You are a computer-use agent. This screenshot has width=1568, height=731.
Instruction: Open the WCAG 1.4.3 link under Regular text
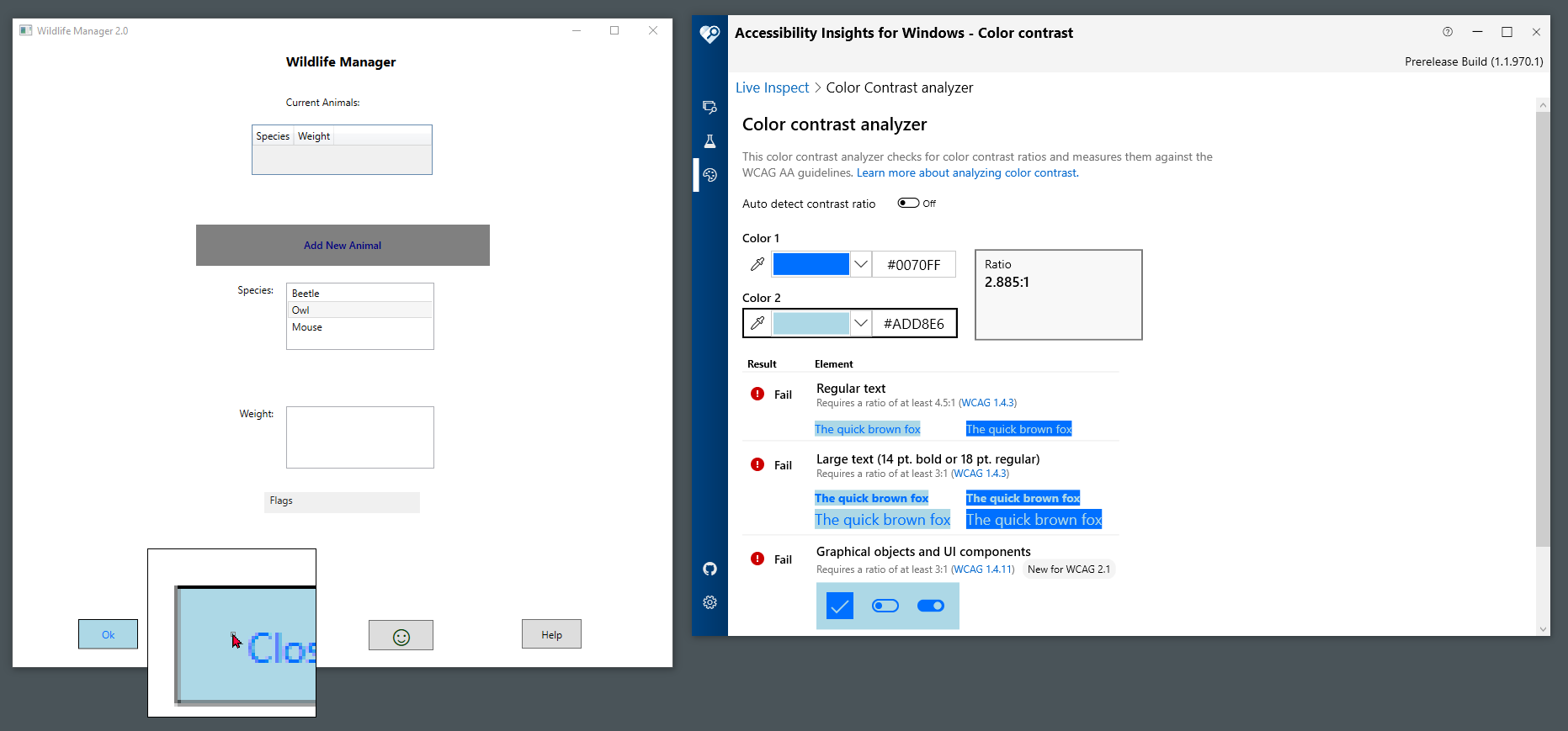point(988,403)
